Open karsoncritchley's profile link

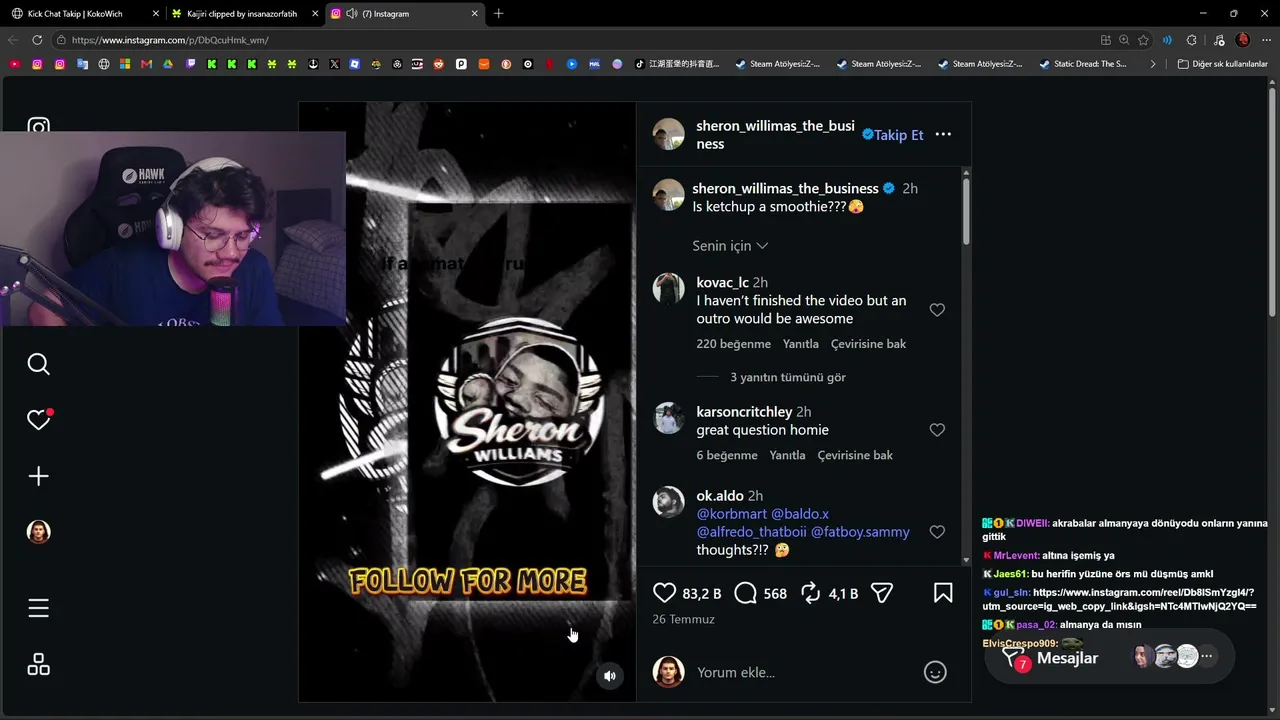[x=744, y=412]
